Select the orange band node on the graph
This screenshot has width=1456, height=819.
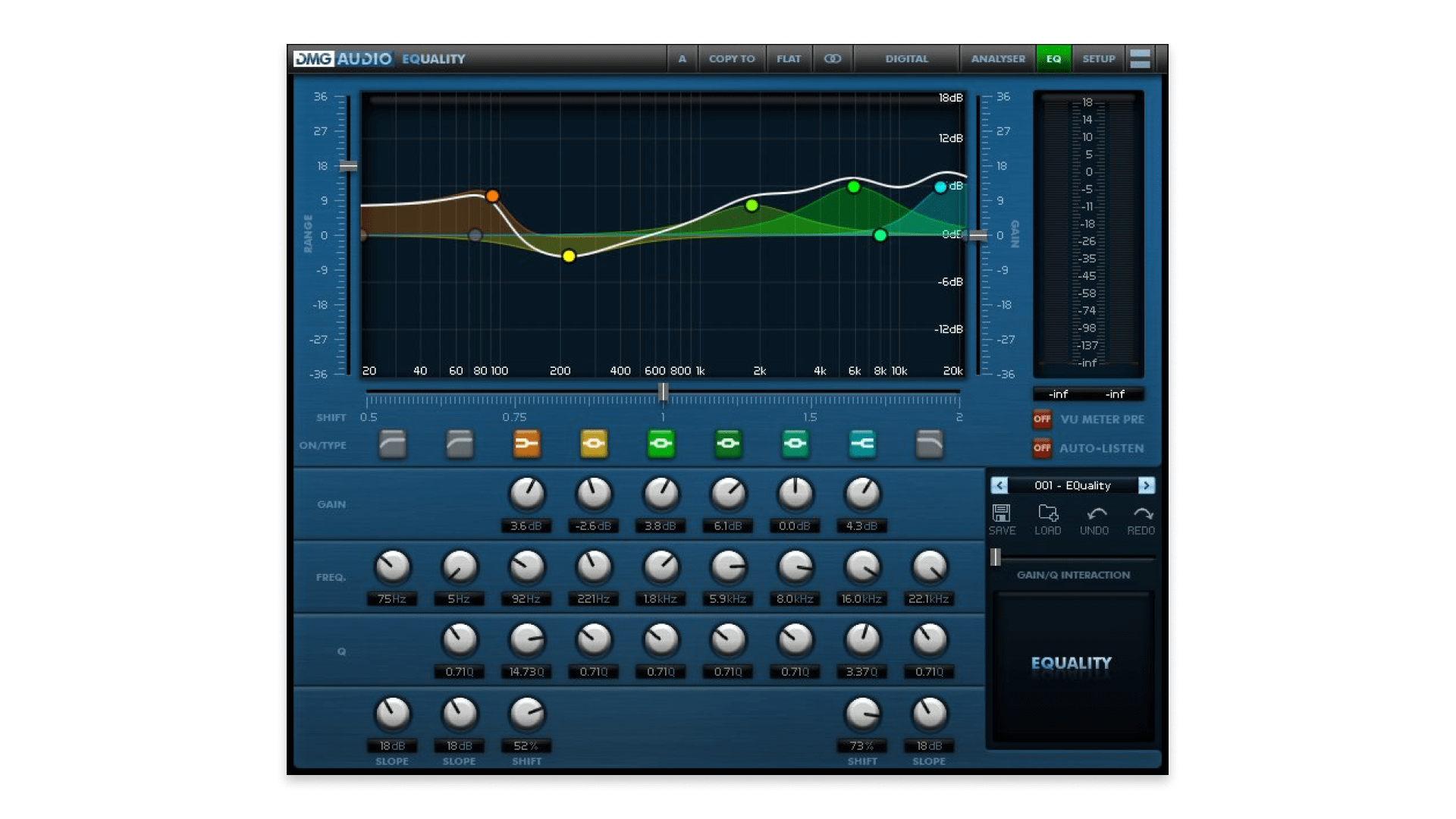pyautogui.click(x=492, y=196)
